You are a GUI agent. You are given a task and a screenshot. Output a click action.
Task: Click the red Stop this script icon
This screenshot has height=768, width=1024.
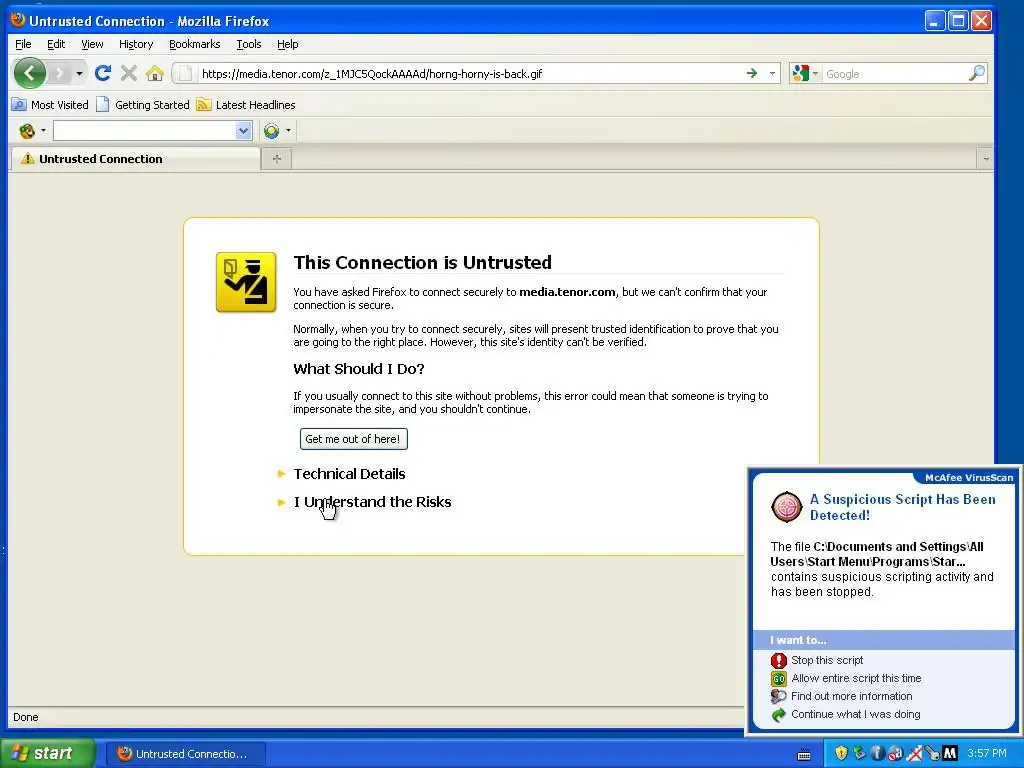tap(778, 660)
